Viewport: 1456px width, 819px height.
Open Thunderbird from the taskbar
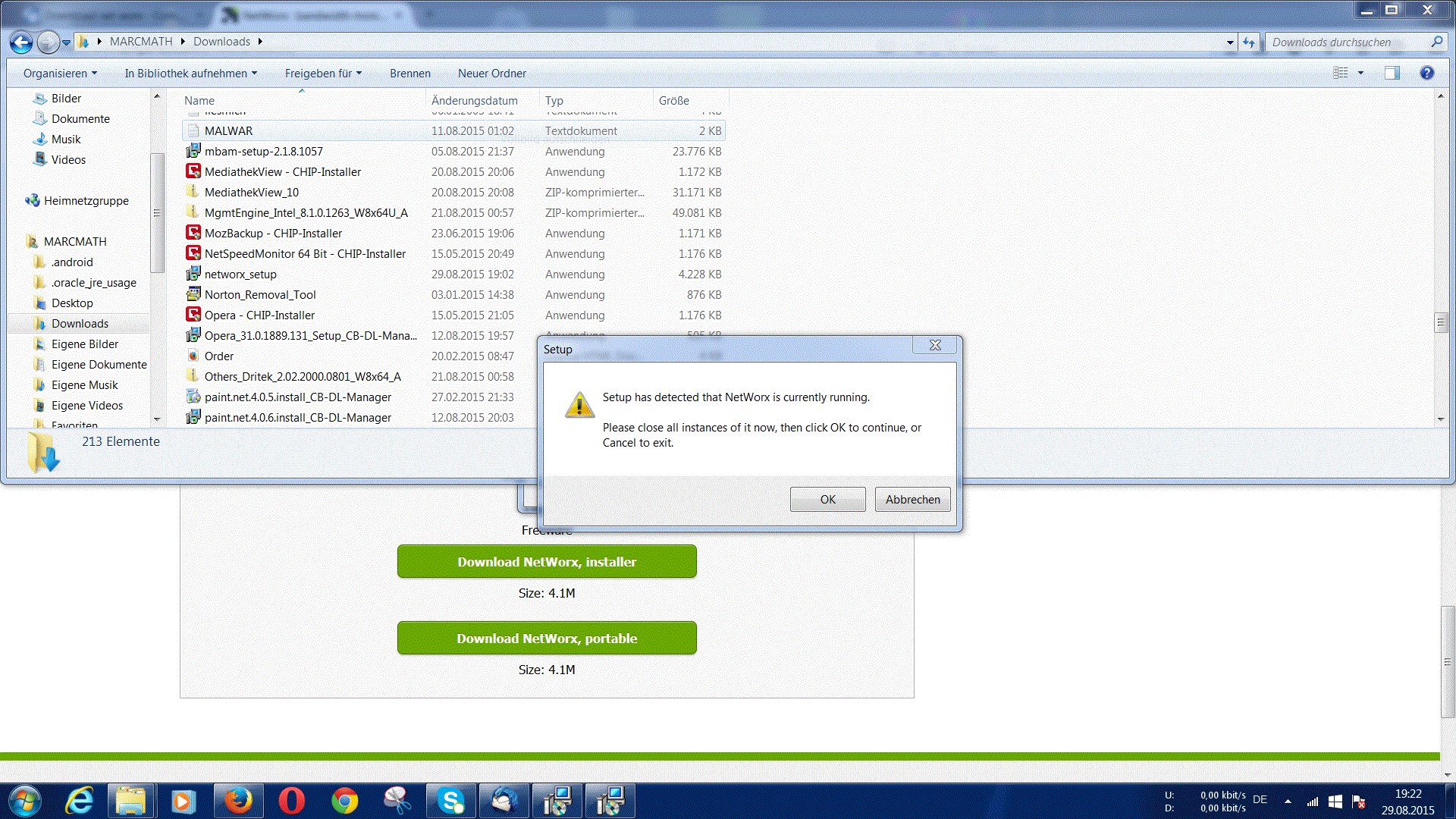click(x=504, y=801)
